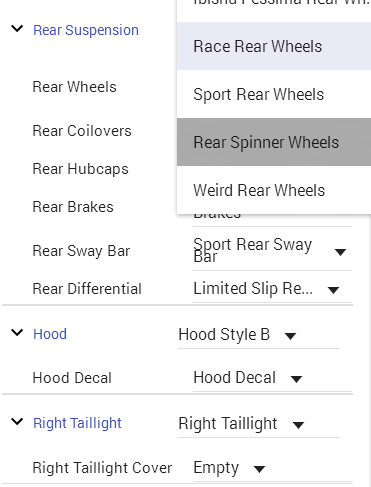Open the Rear Sway Bar dropdown arrow

coord(340,252)
